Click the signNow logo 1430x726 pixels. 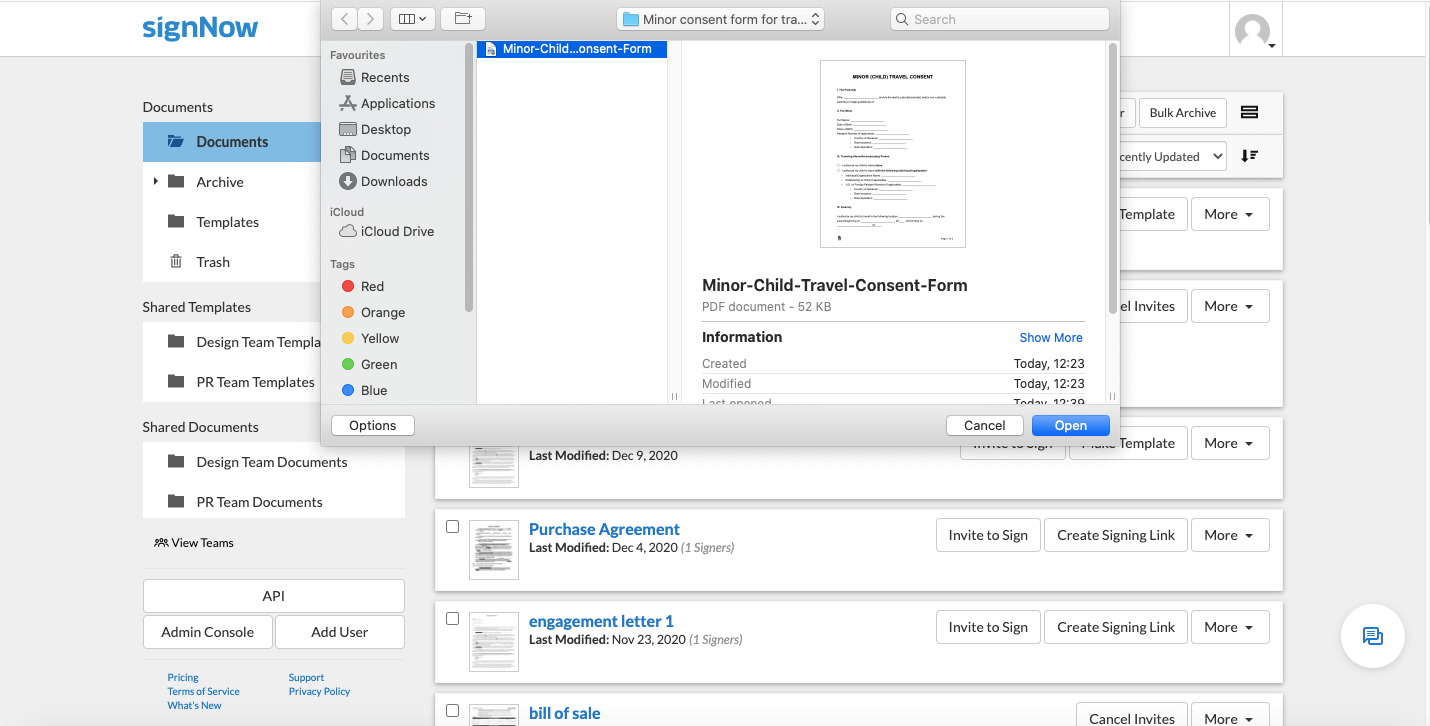click(200, 28)
